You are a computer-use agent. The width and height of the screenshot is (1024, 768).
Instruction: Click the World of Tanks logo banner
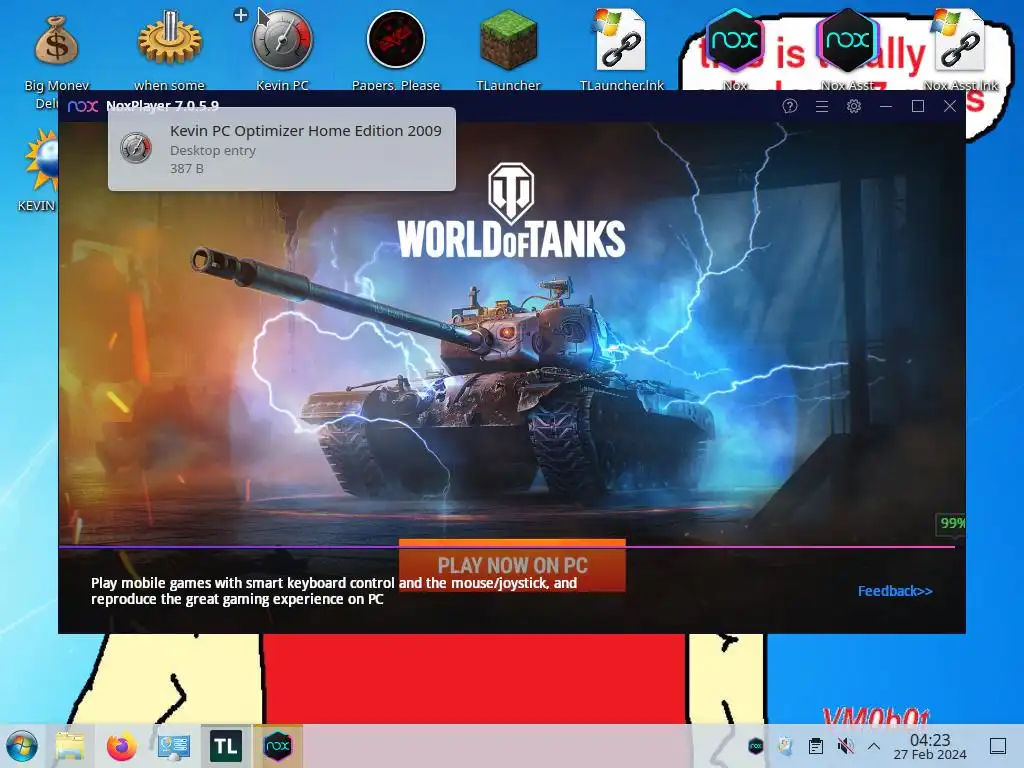511,210
